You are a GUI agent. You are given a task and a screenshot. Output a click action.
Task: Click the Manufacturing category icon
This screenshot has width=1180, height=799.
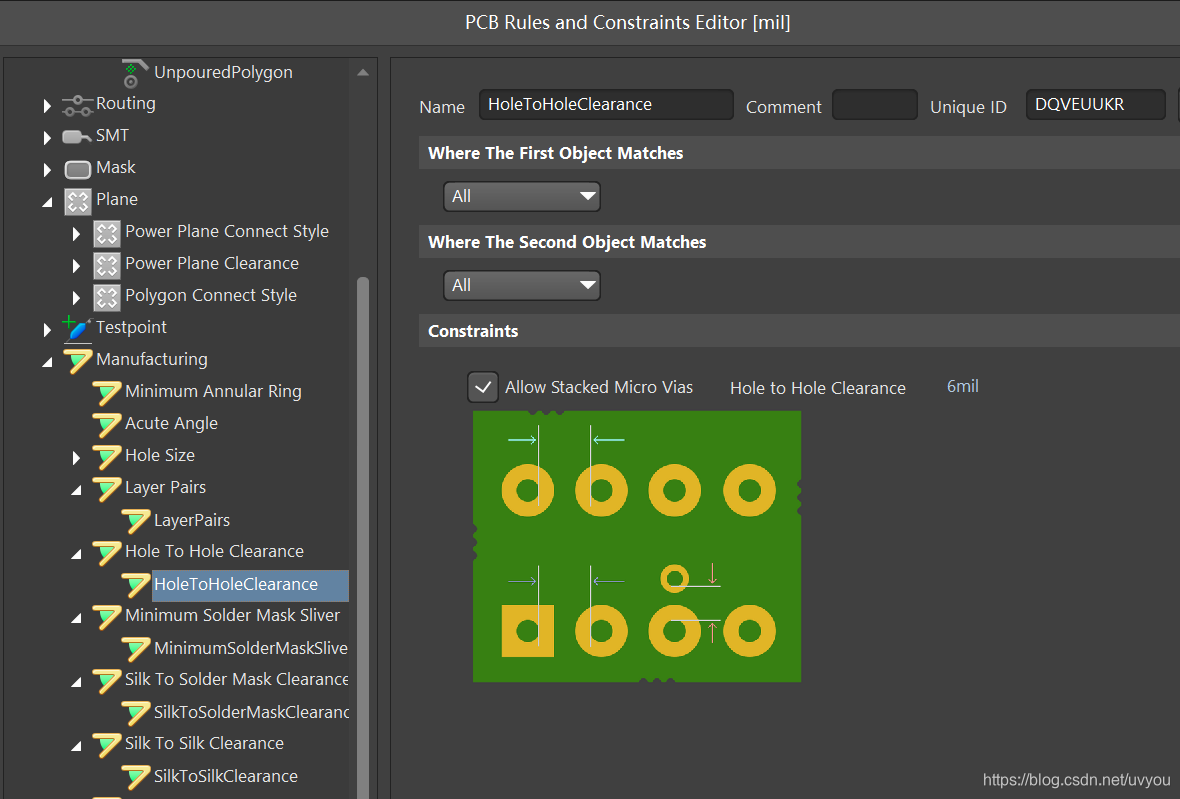tap(77, 360)
